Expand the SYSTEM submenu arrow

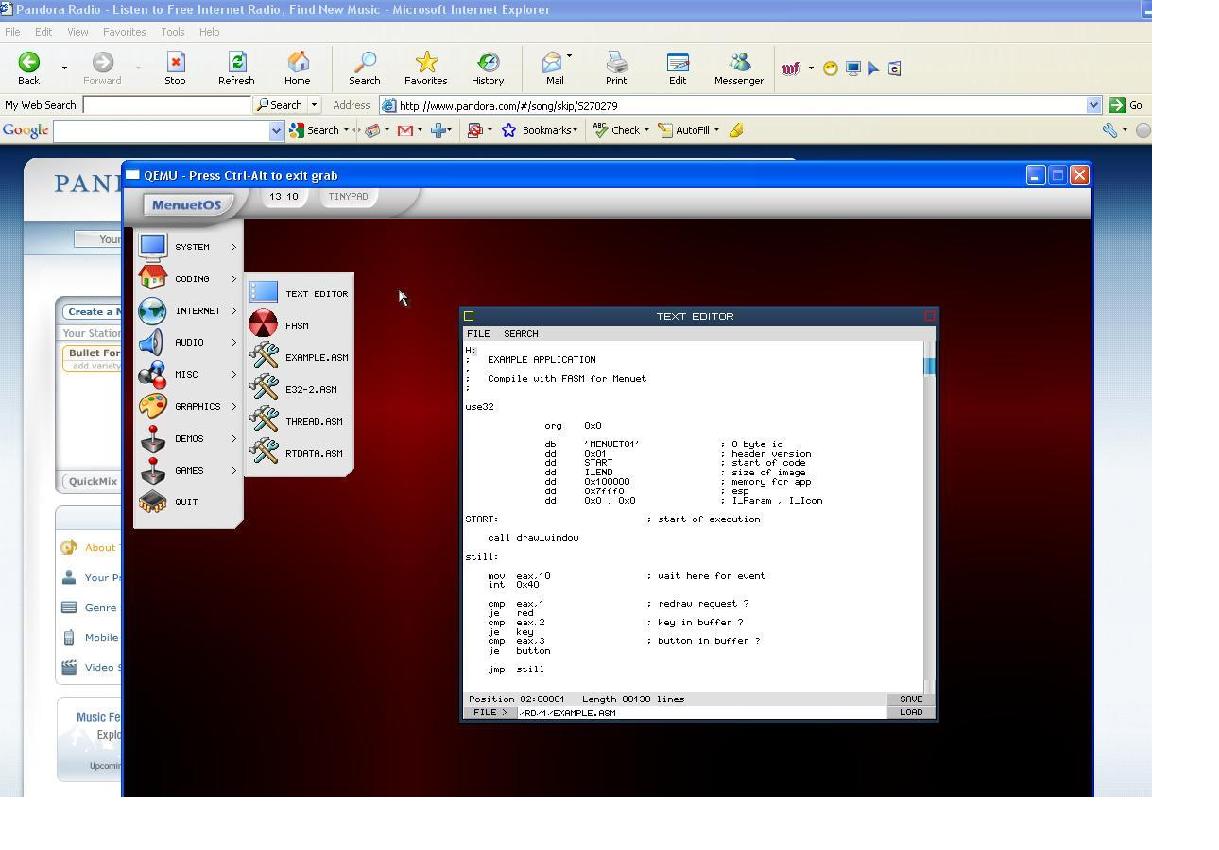point(234,247)
